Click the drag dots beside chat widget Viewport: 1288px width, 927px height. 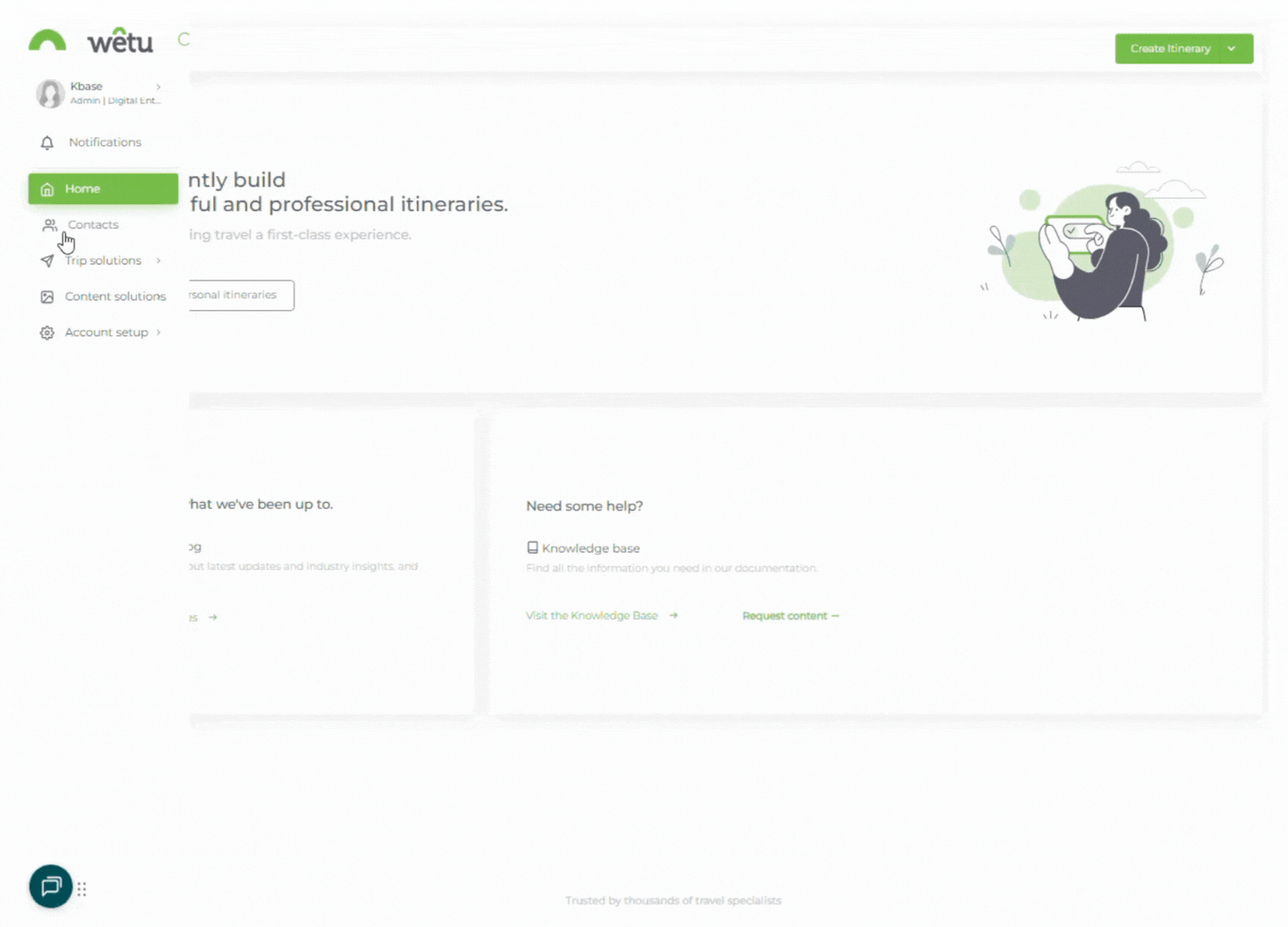(x=82, y=889)
